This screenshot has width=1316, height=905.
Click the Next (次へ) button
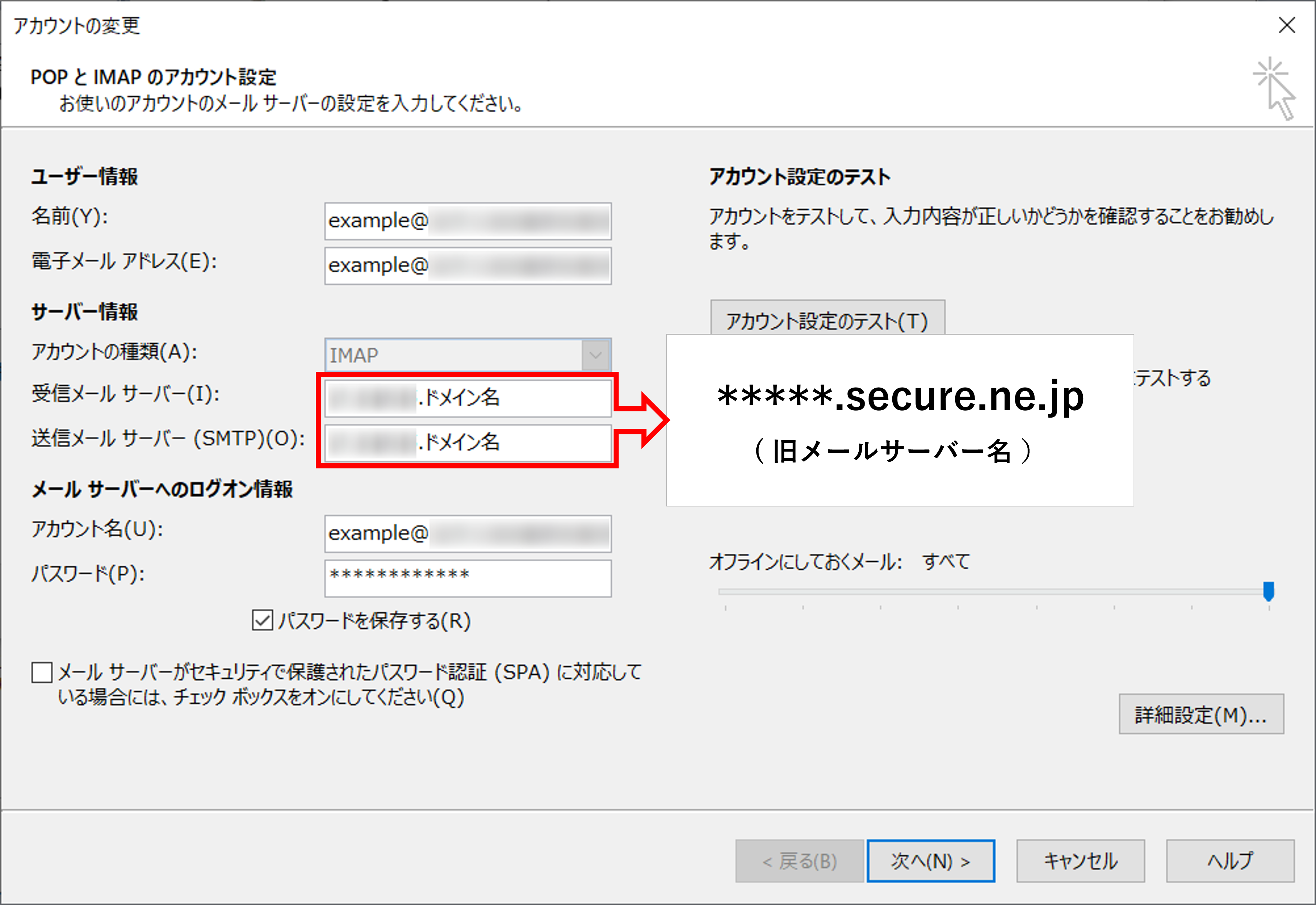pos(931,861)
